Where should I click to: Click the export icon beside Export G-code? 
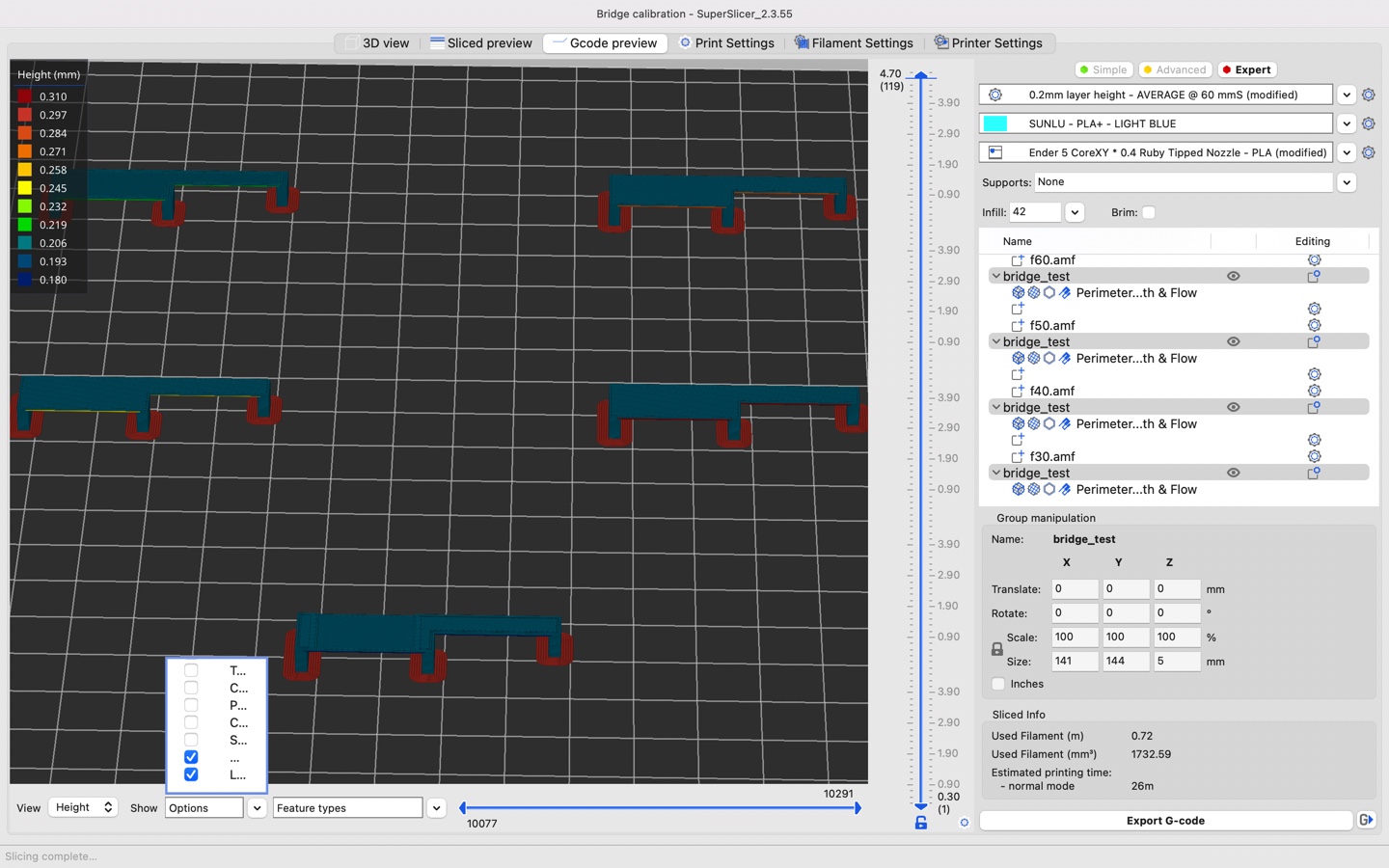(1366, 820)
